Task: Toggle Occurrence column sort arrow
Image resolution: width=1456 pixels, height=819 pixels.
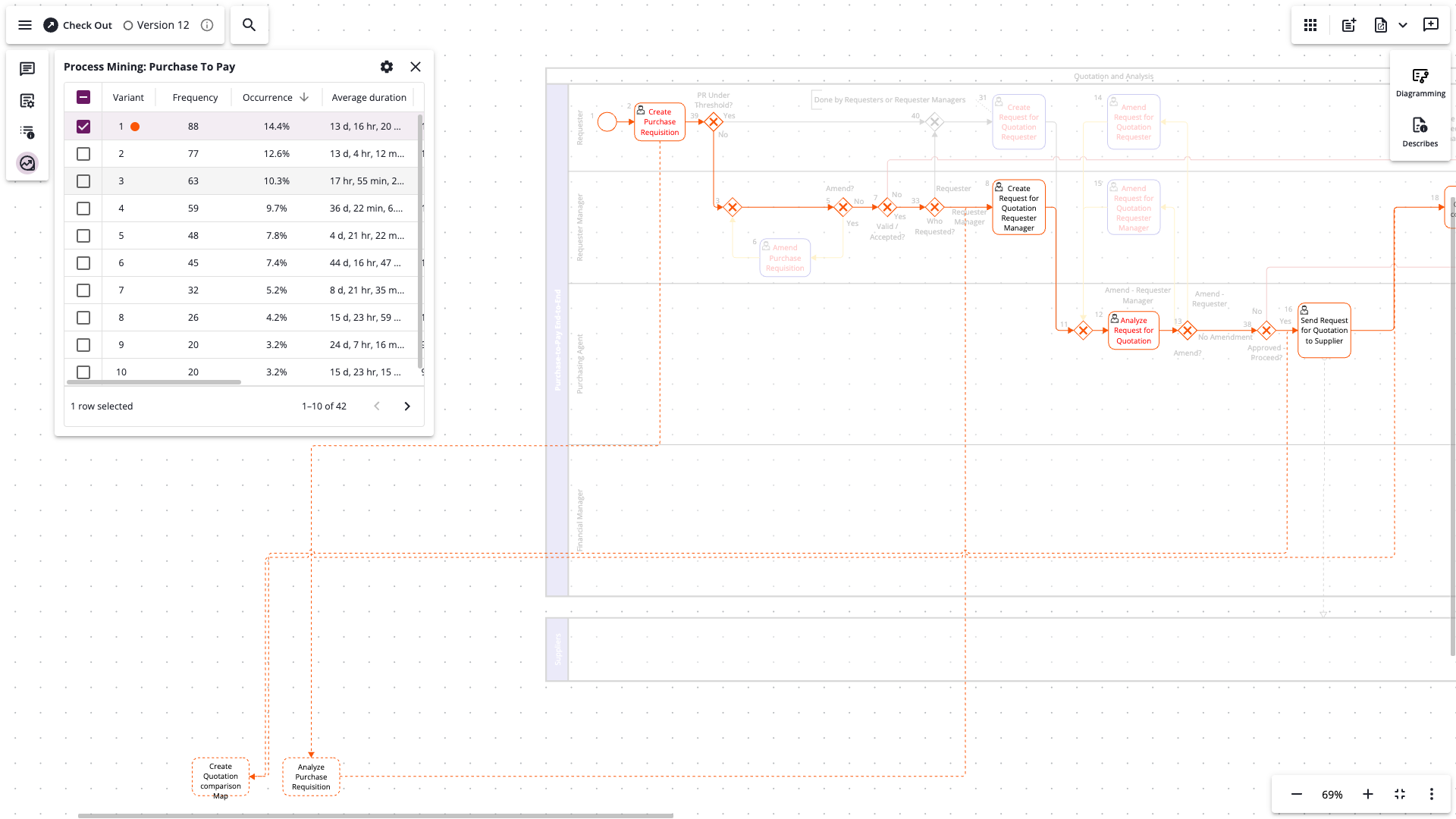Action: click(x=304, y=97)
